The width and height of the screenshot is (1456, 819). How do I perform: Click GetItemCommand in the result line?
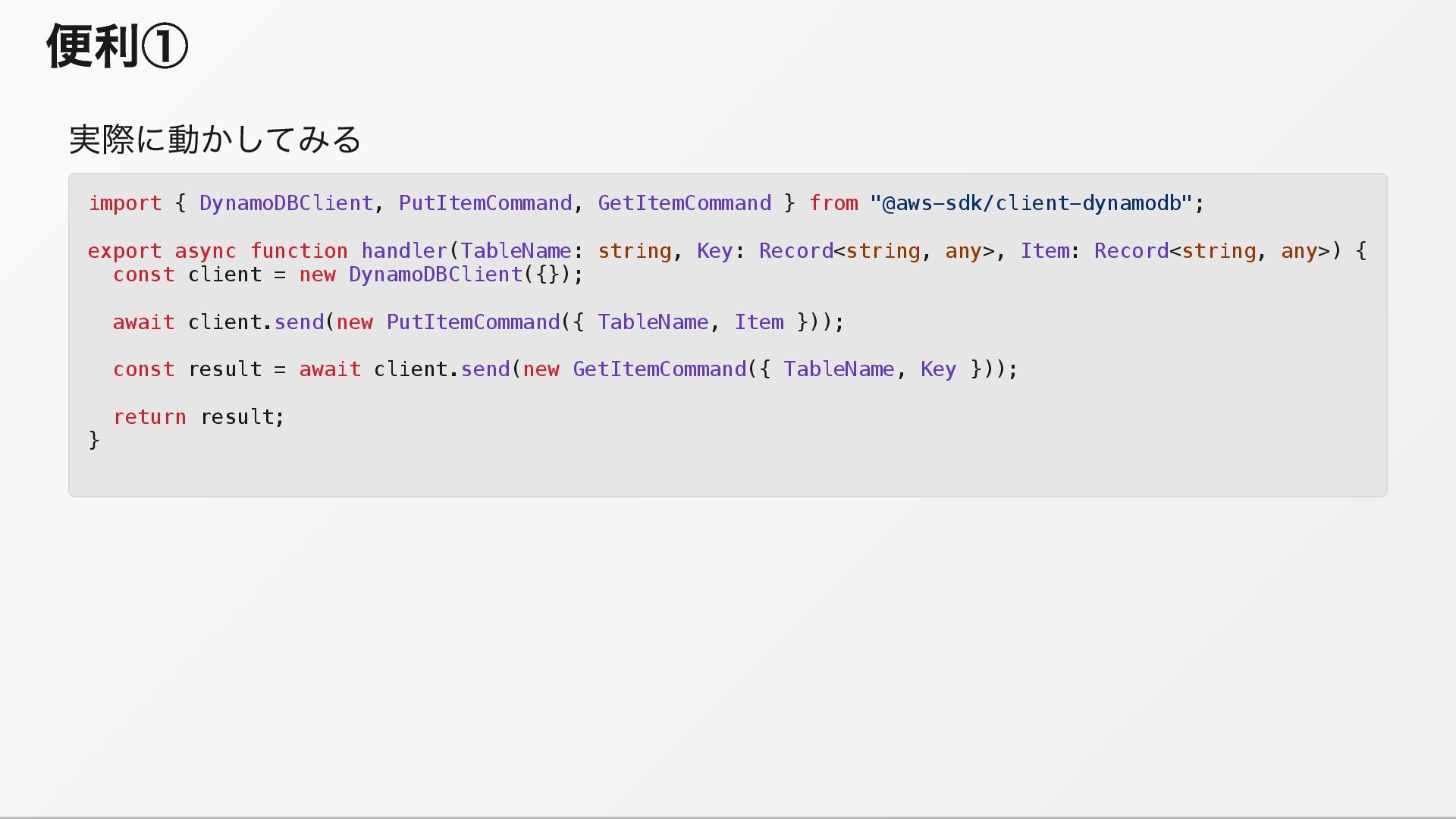659,369
